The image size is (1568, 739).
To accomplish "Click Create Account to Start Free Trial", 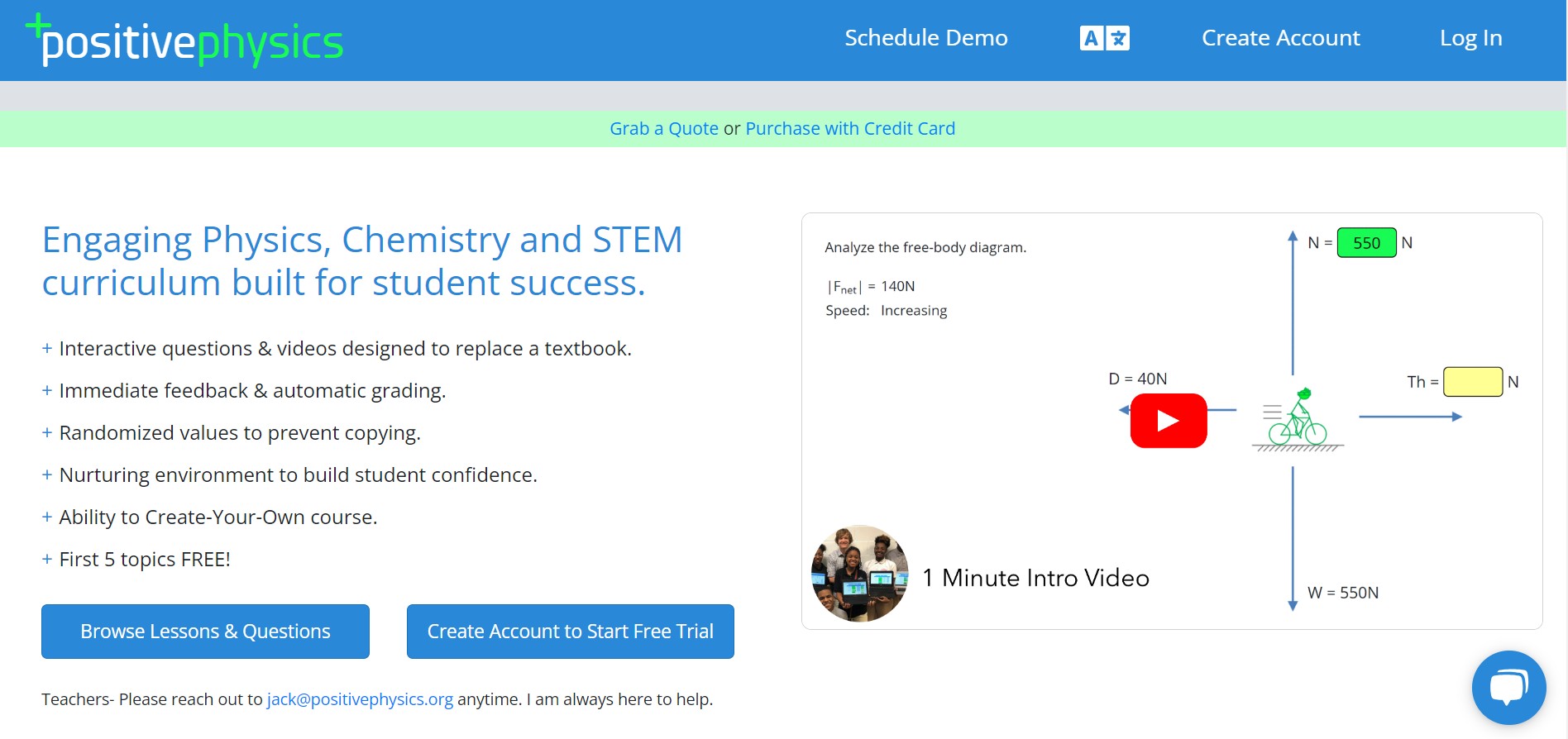I will click(x=570, y=632).
